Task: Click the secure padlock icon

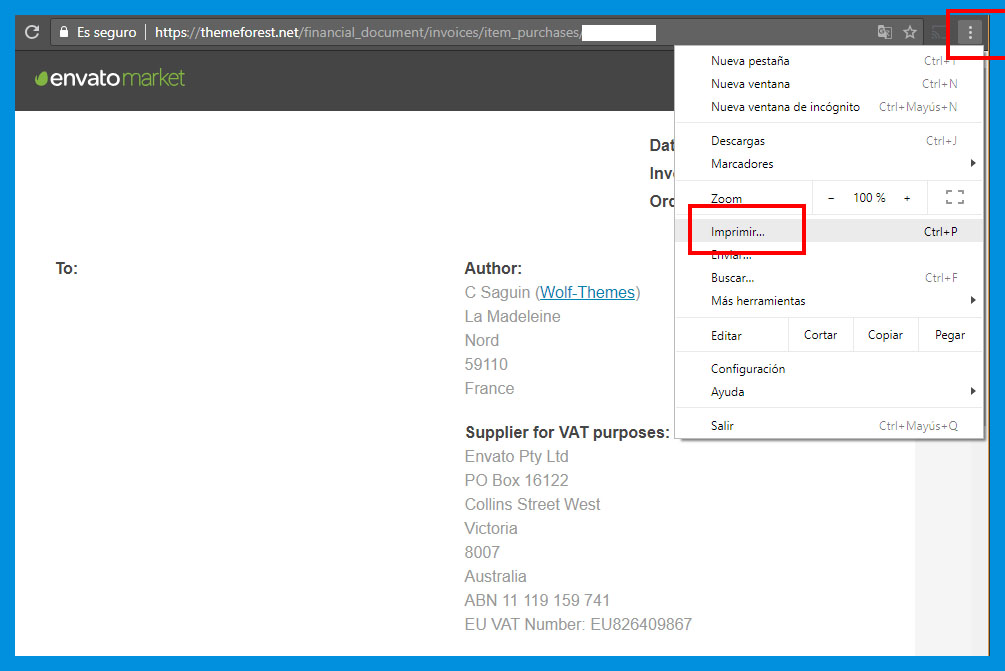Action: point(63,32)
